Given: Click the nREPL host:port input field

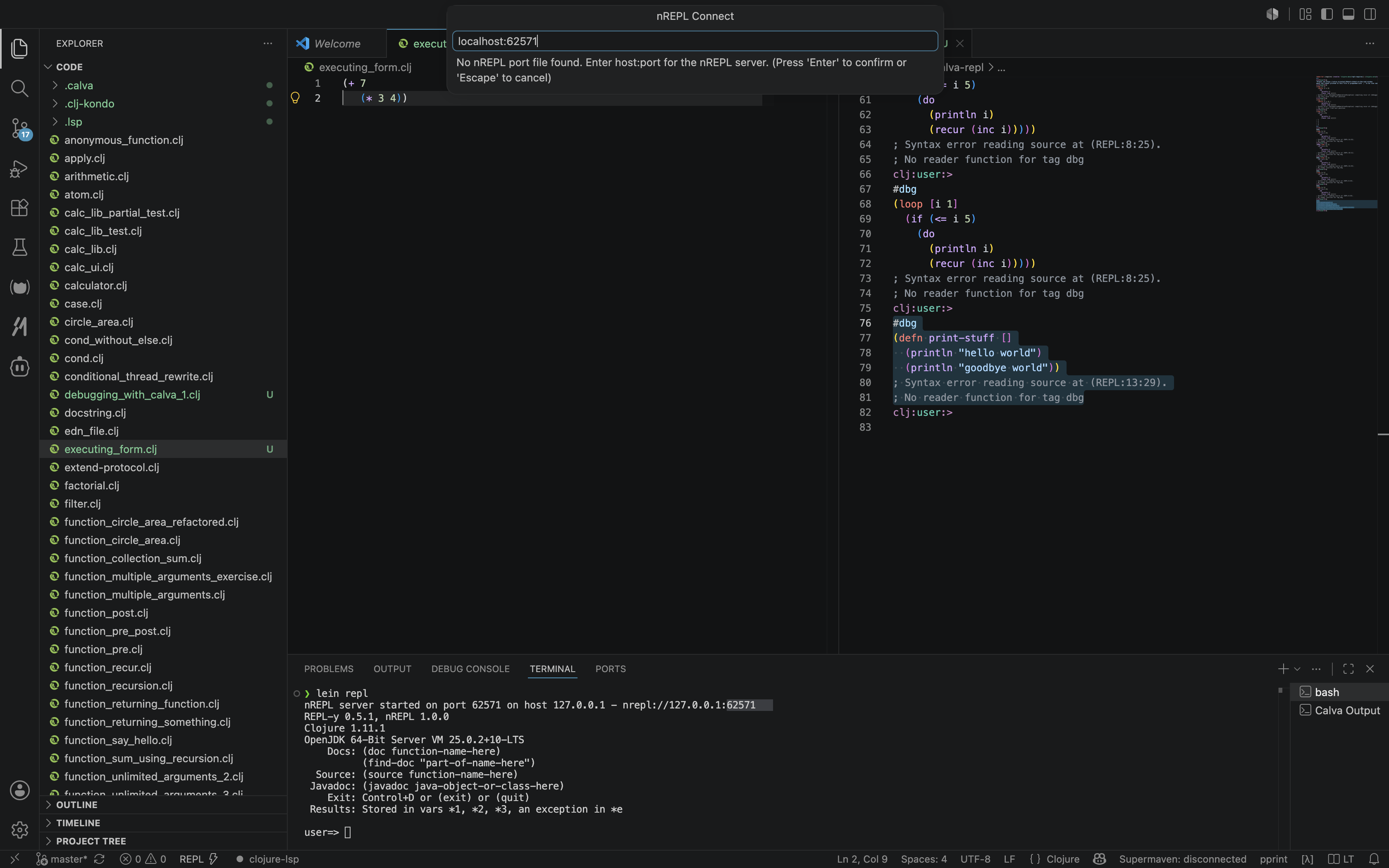Looking at the screenshot, I should 695,41.
